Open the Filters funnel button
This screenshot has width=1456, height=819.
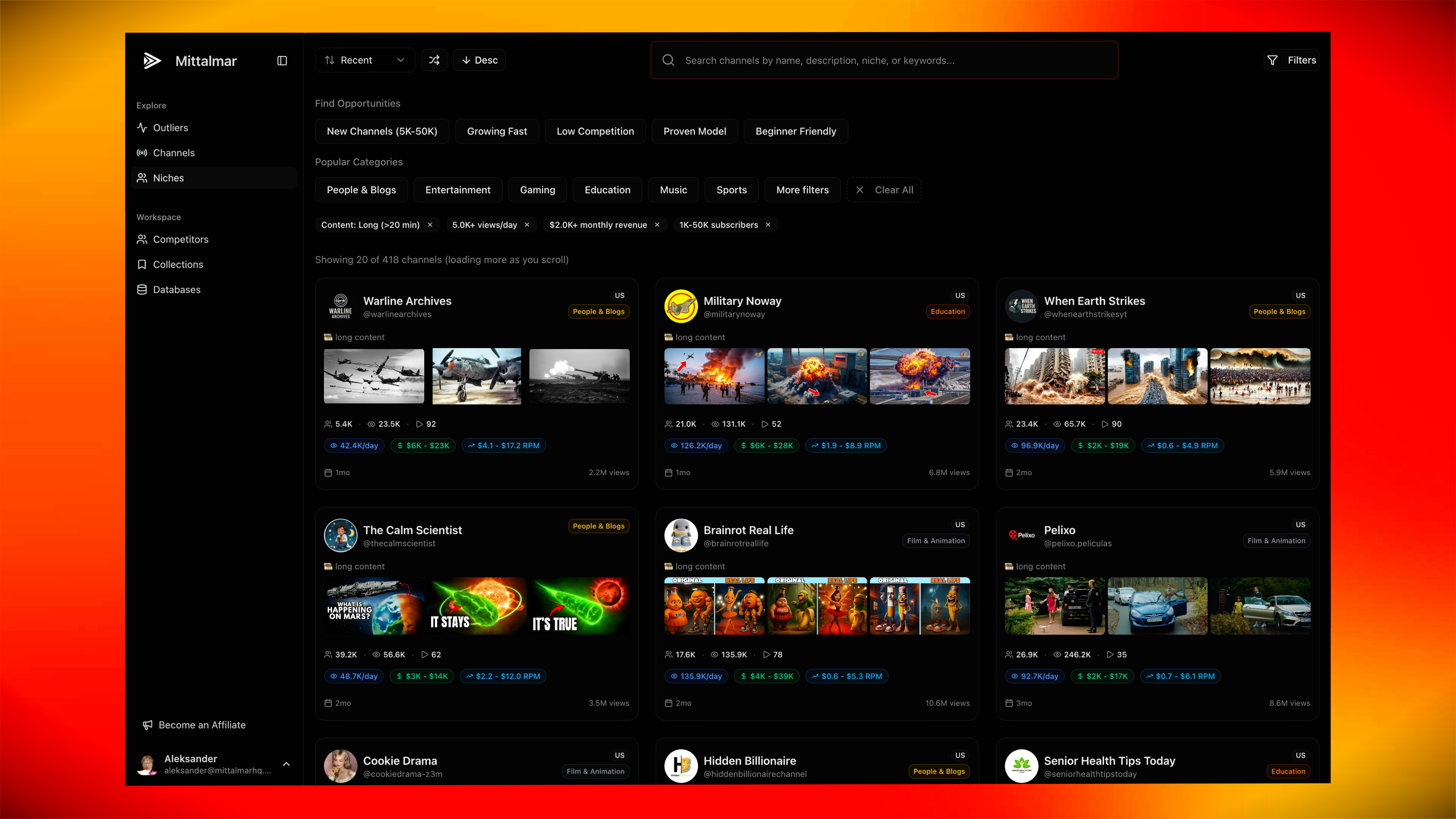pyautogui.click(x=1291, y=60)
